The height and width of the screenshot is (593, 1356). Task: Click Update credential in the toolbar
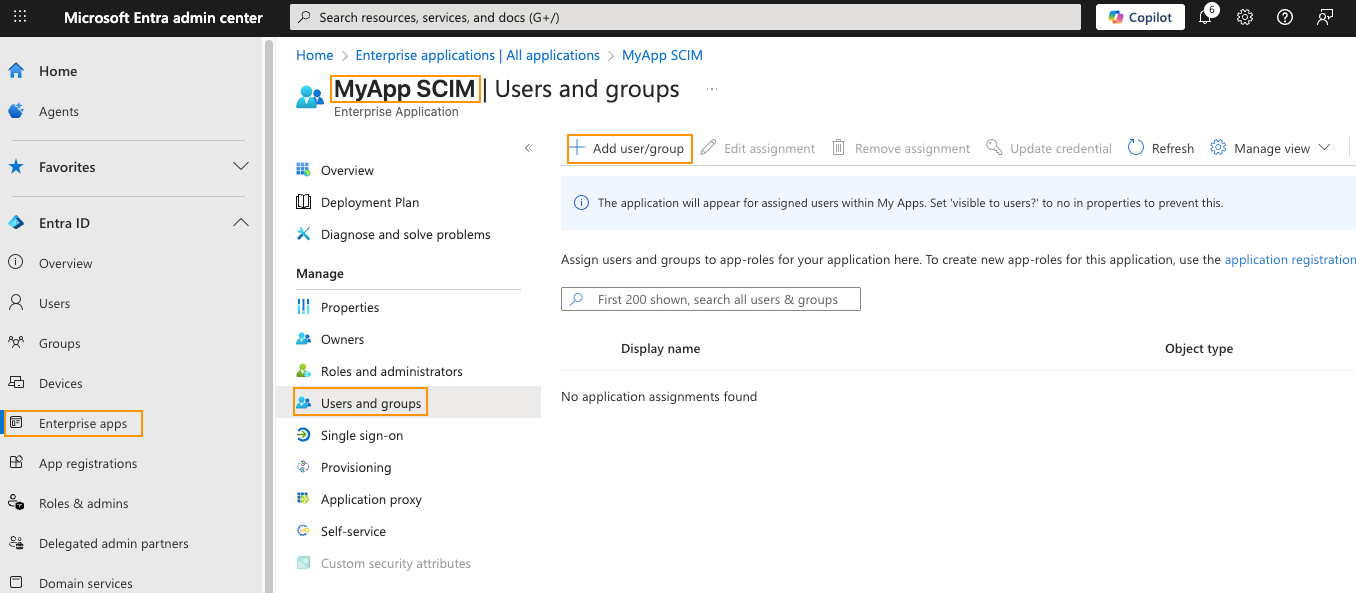pos(1049,148)
